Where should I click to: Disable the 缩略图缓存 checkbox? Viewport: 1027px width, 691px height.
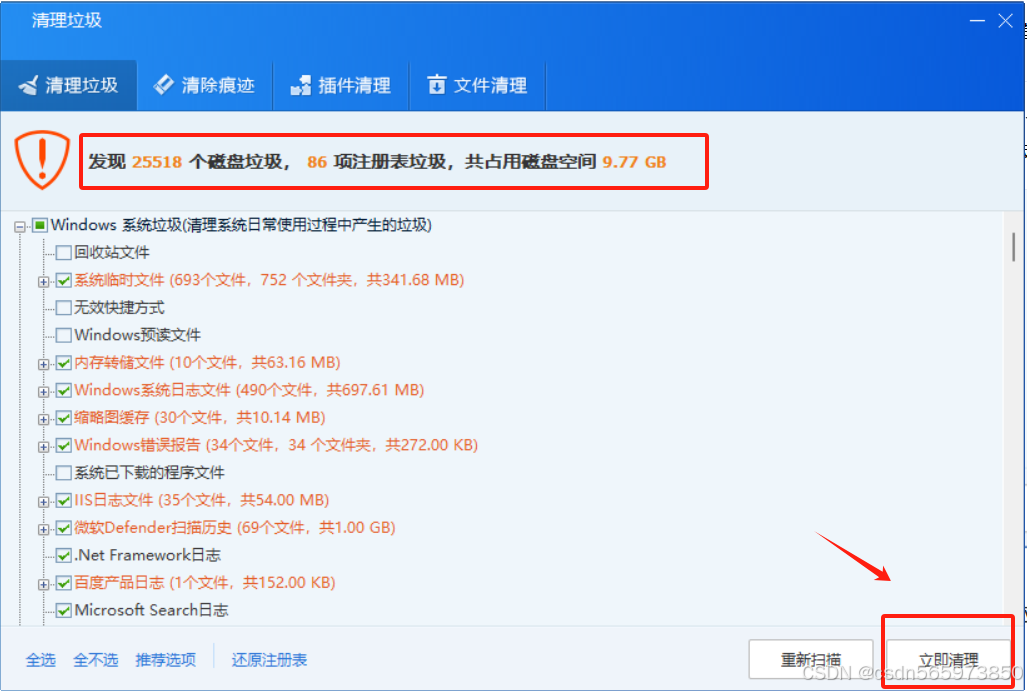64,418
